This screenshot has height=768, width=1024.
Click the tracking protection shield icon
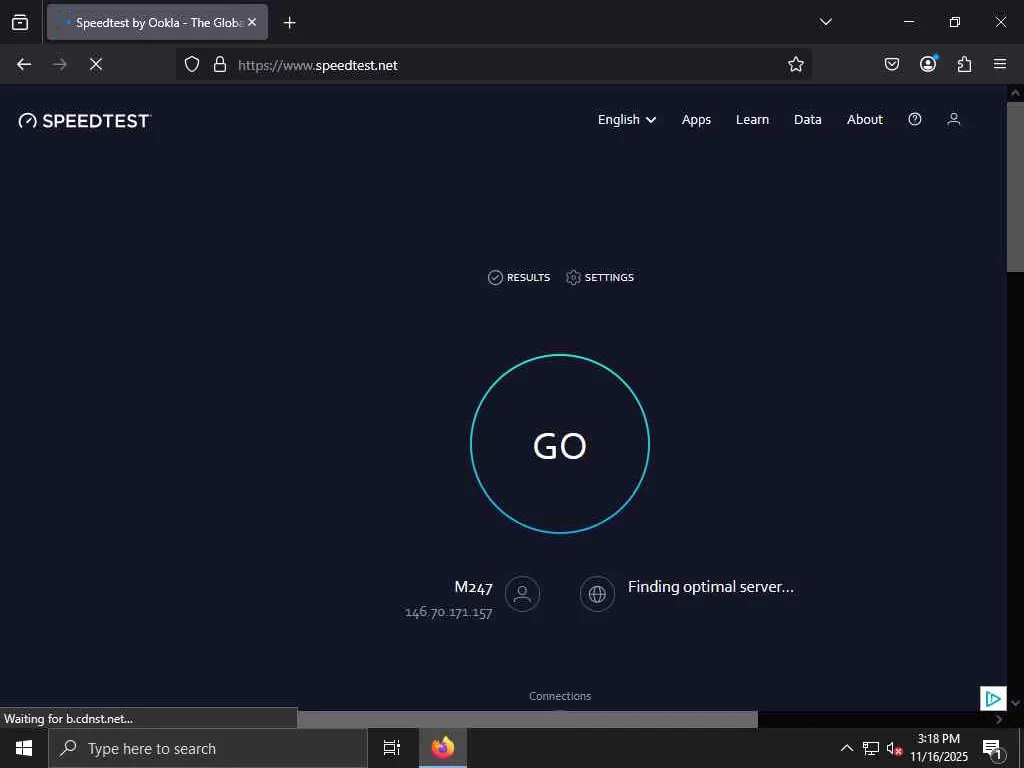point(191,64)
